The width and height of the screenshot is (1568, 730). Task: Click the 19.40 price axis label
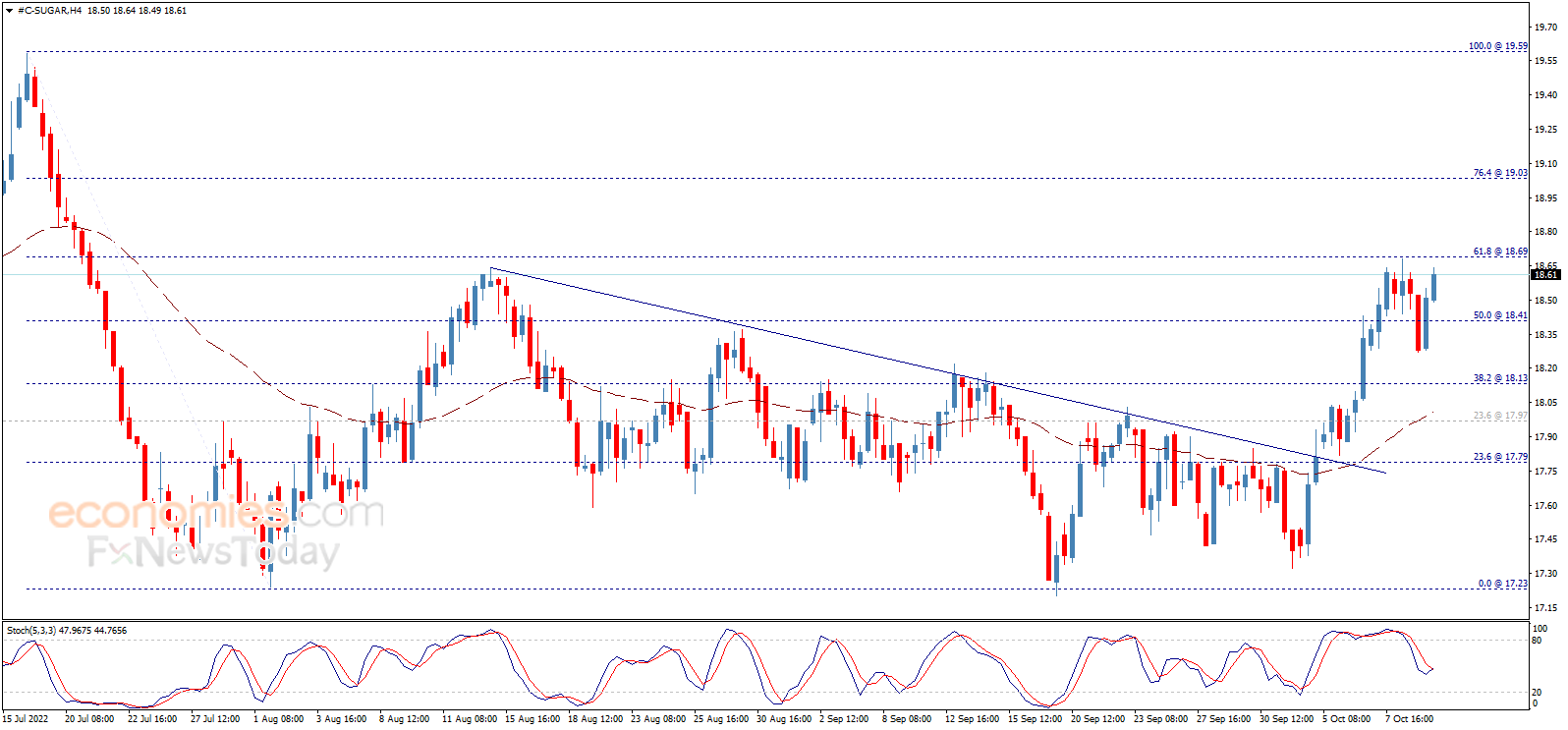point(1545,95)
